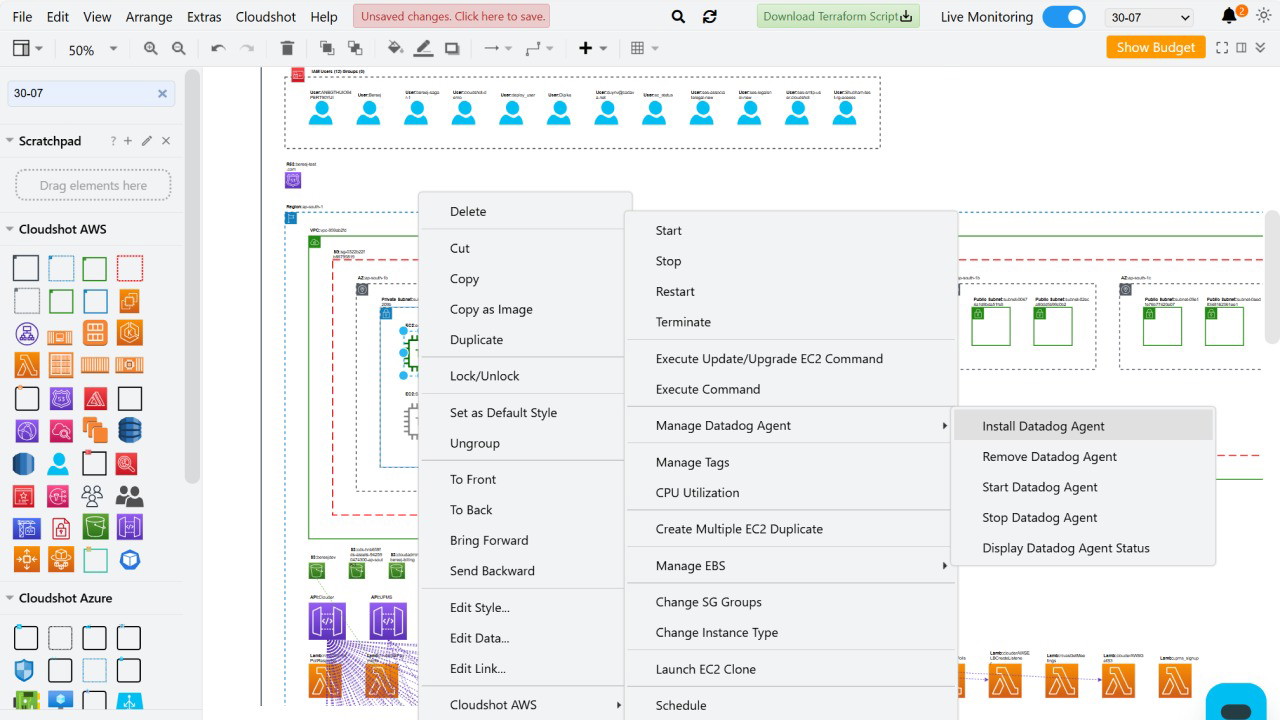Click the Show Budget button
This screenshot has height=720, width=1280.
click(1155, 47)
